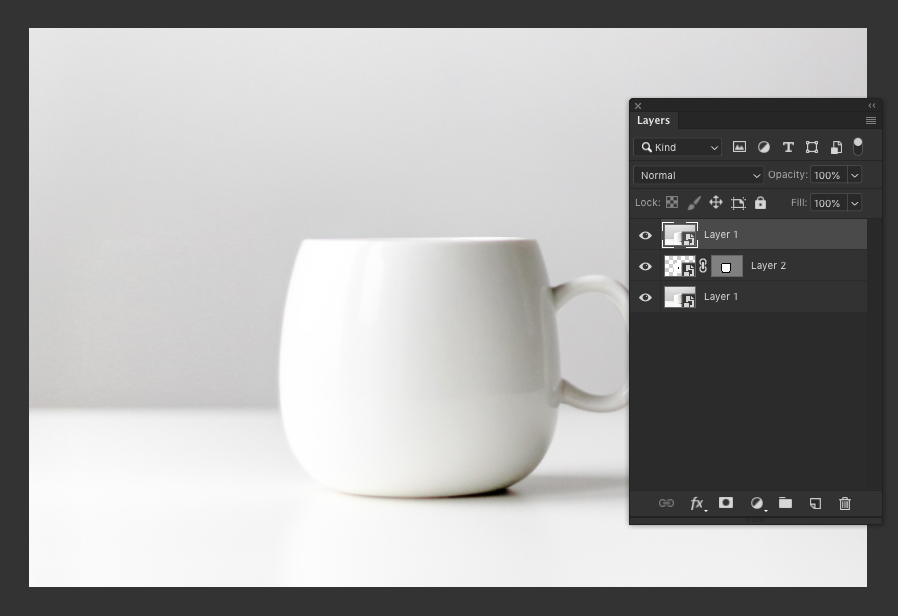Filter layers by type layers icon

[788, 147]
